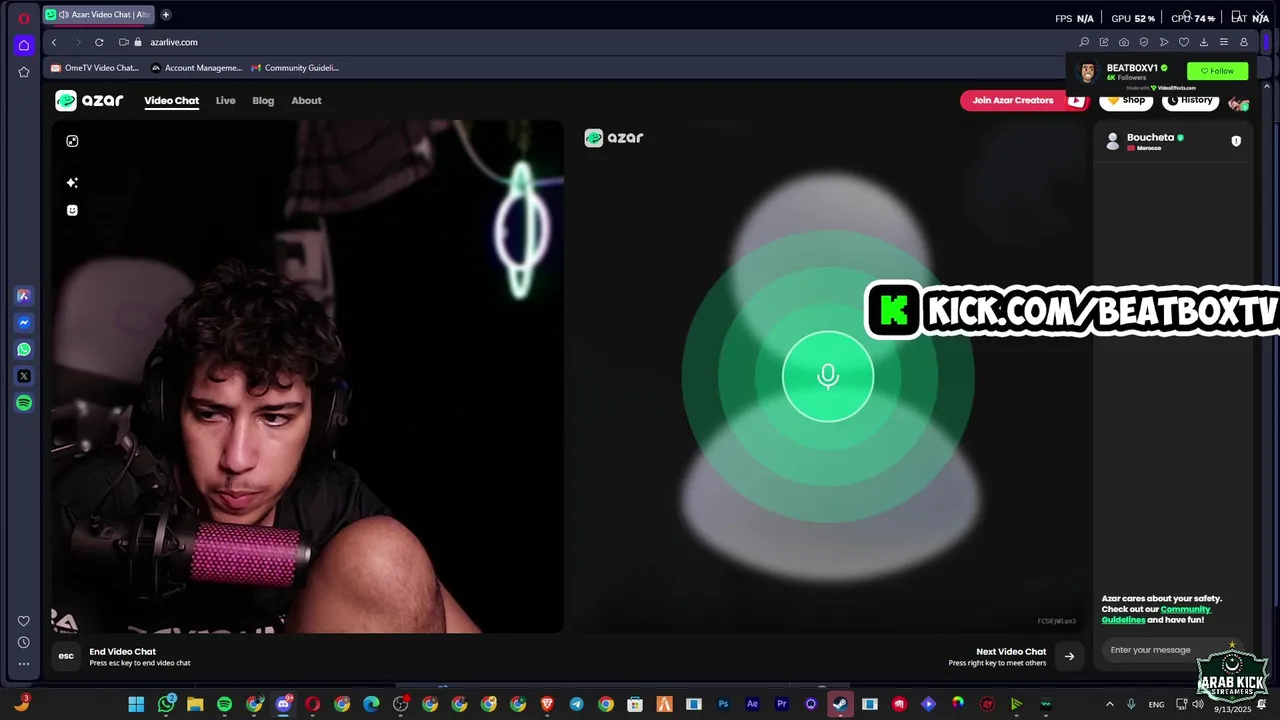Open the heart pinboards sidebar icon

[x=24, y=621]
